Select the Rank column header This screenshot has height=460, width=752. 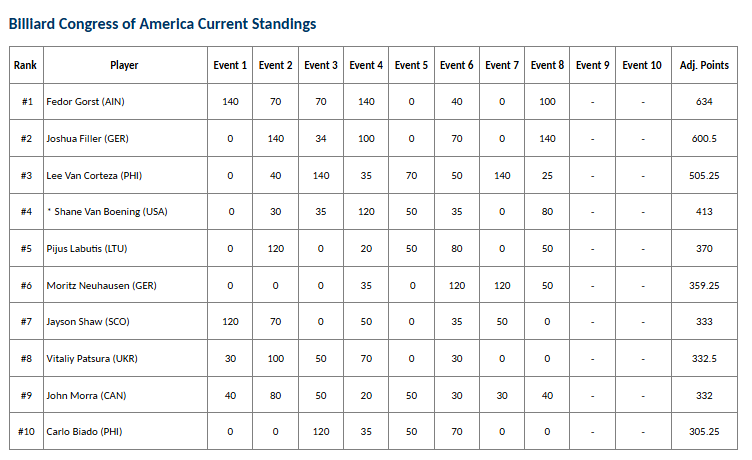[25, 65]
